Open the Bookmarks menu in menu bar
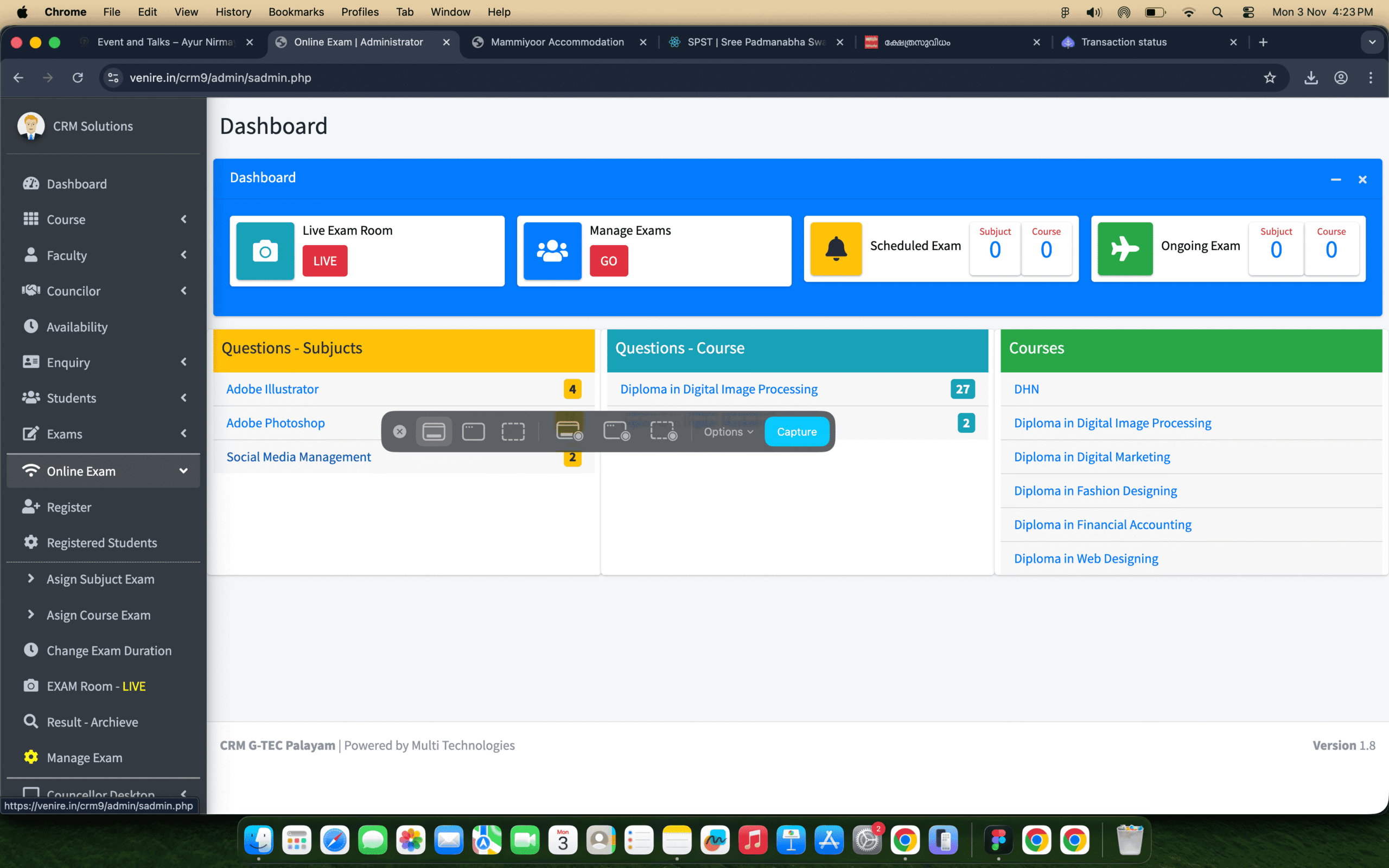1389x868 pixels. click(296, 11)
